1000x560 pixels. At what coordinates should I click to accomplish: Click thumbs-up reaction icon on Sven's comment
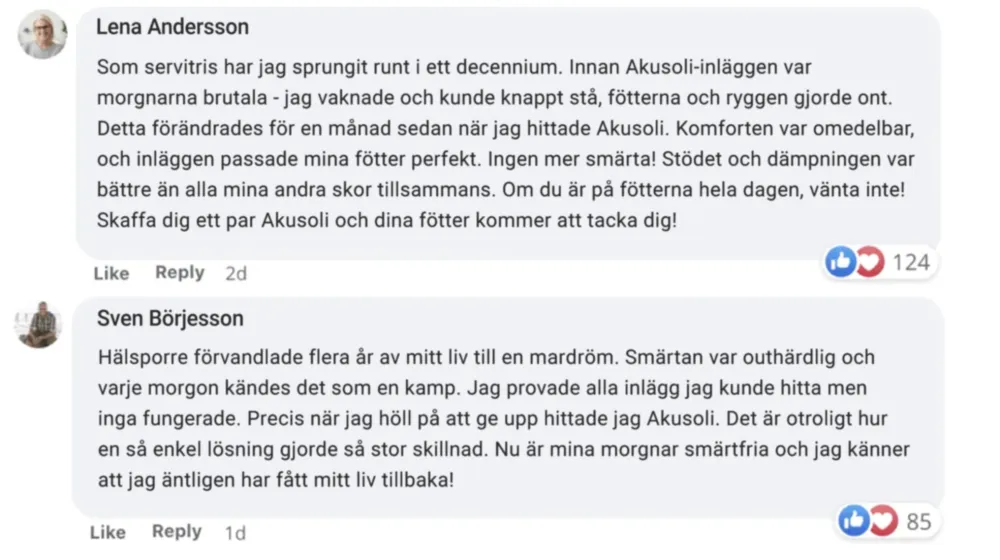coord(853,520)
